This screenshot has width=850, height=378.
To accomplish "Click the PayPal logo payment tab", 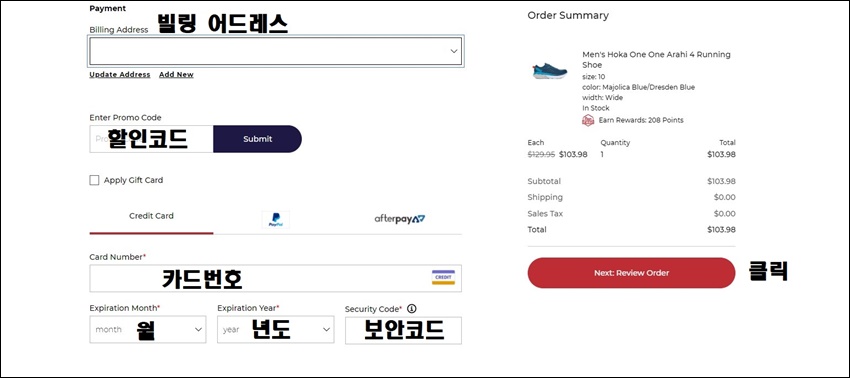I will [275, 219].
